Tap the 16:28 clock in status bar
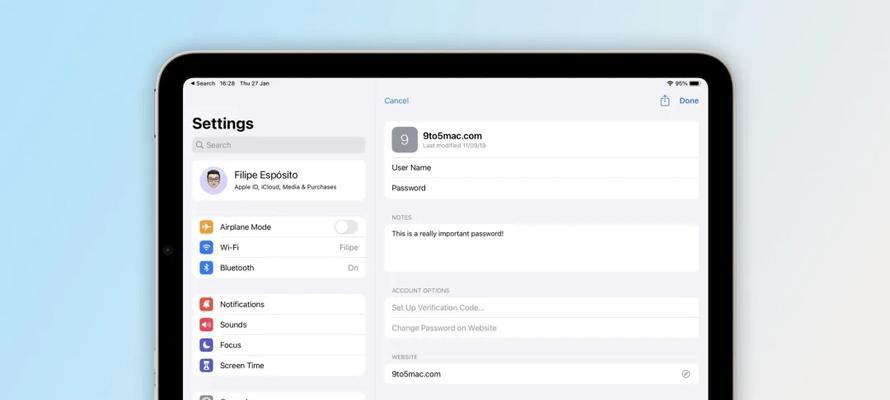 click(228, 83)
